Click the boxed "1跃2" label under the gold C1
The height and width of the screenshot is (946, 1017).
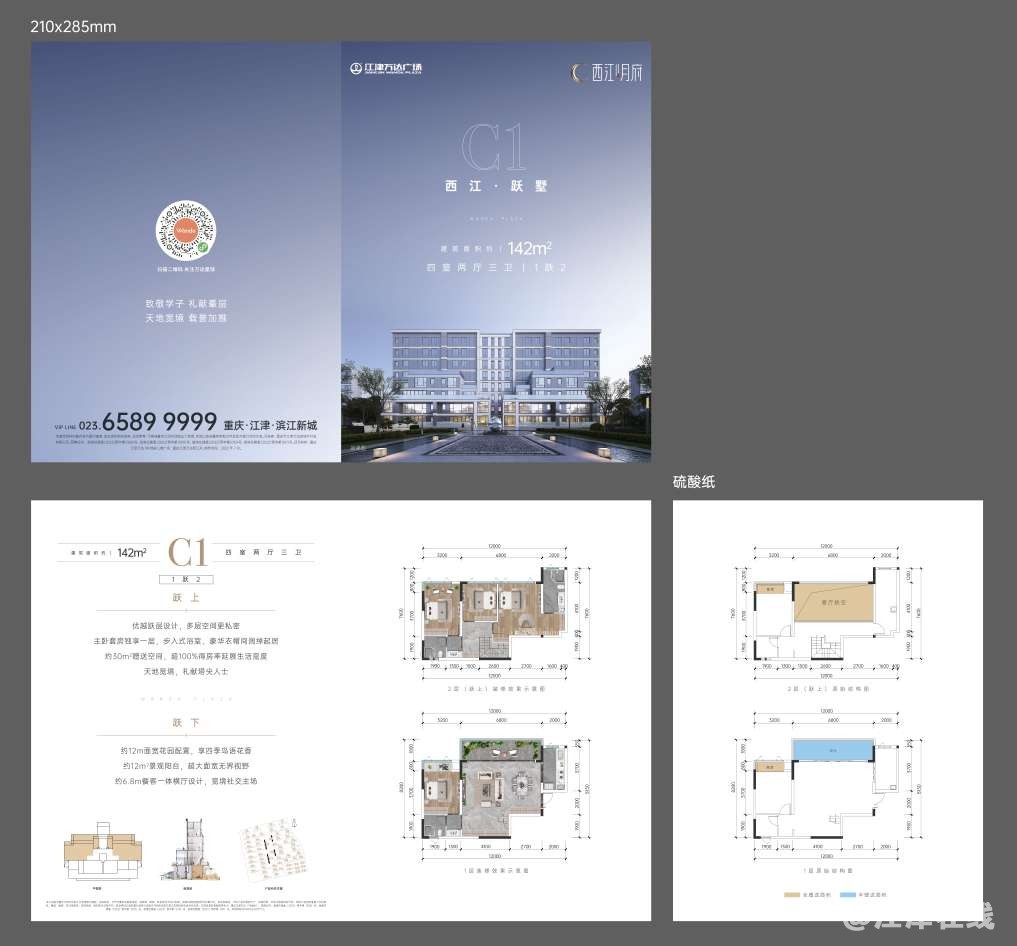click(x=186, y=579)
